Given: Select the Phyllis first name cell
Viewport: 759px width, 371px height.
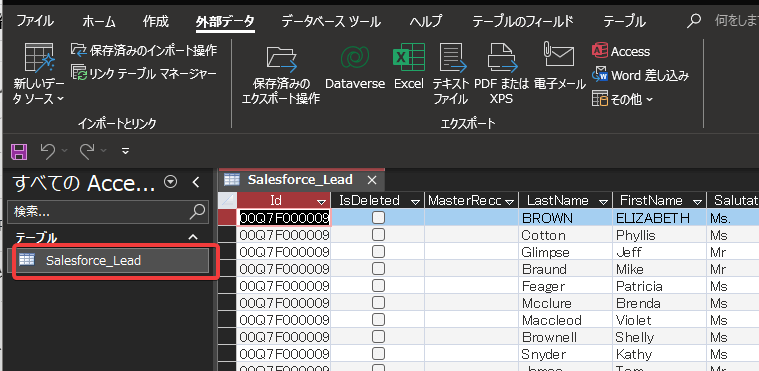Looking at the screenshot, I should (659, 235).
